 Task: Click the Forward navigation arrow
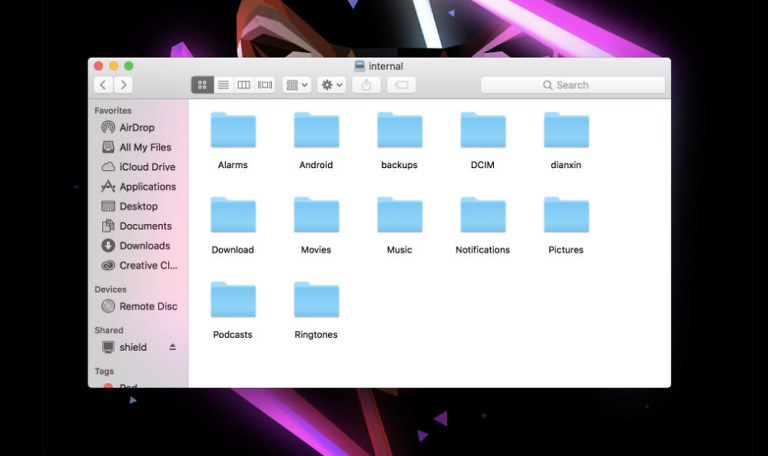point(123,85)
